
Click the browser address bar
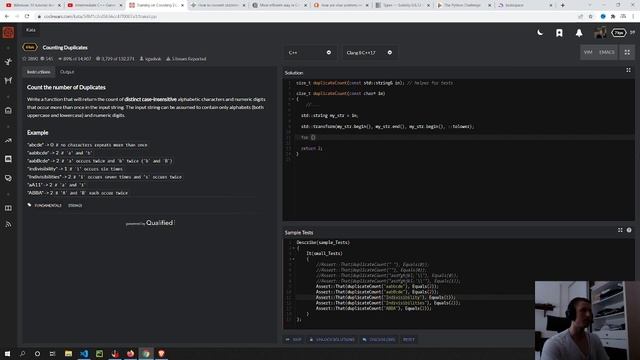306,16
